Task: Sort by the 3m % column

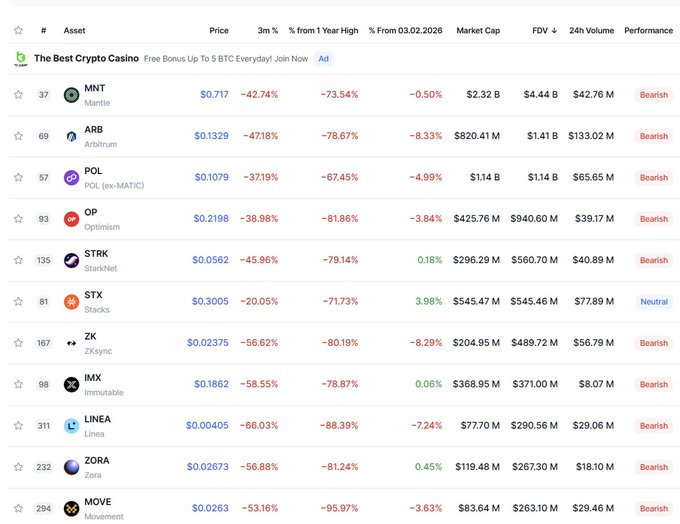Action: click(268, 30)
